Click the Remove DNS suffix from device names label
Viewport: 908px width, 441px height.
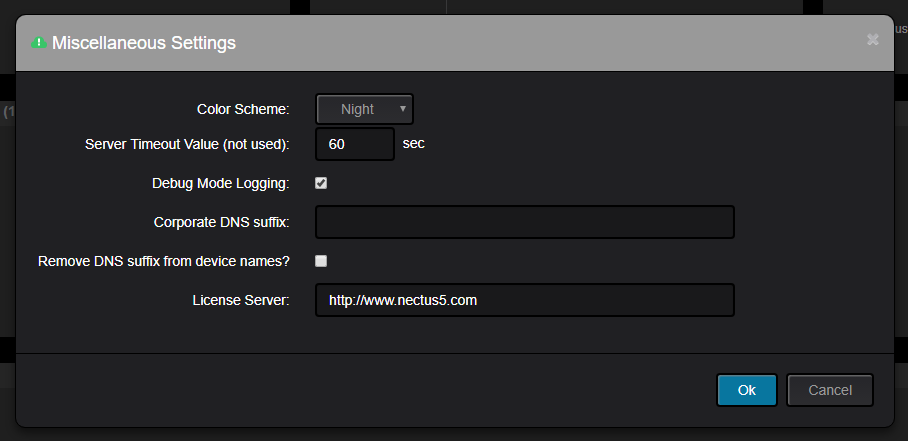click(x=164, y=261)
